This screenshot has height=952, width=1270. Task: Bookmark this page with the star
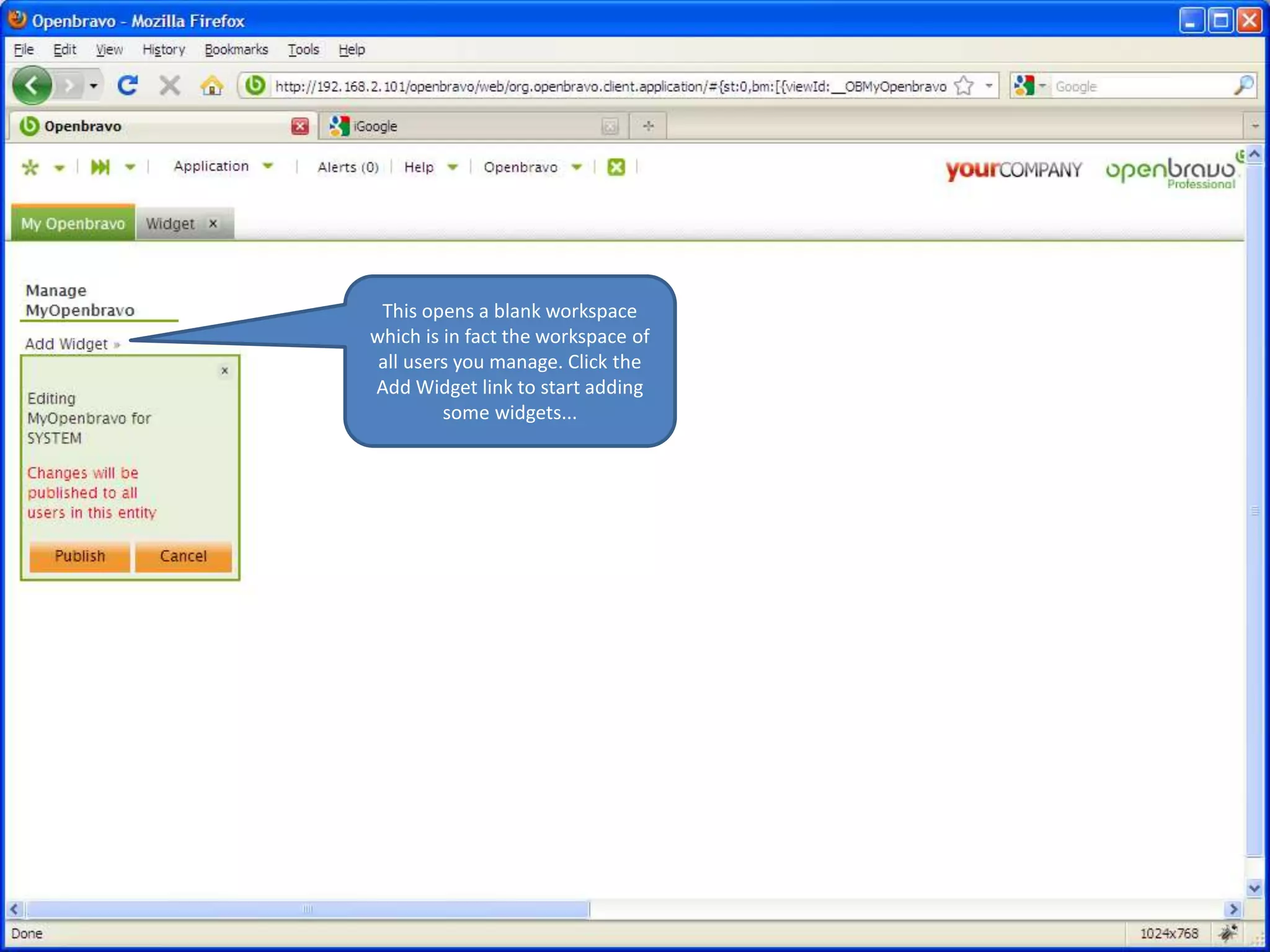coord(964,86)
